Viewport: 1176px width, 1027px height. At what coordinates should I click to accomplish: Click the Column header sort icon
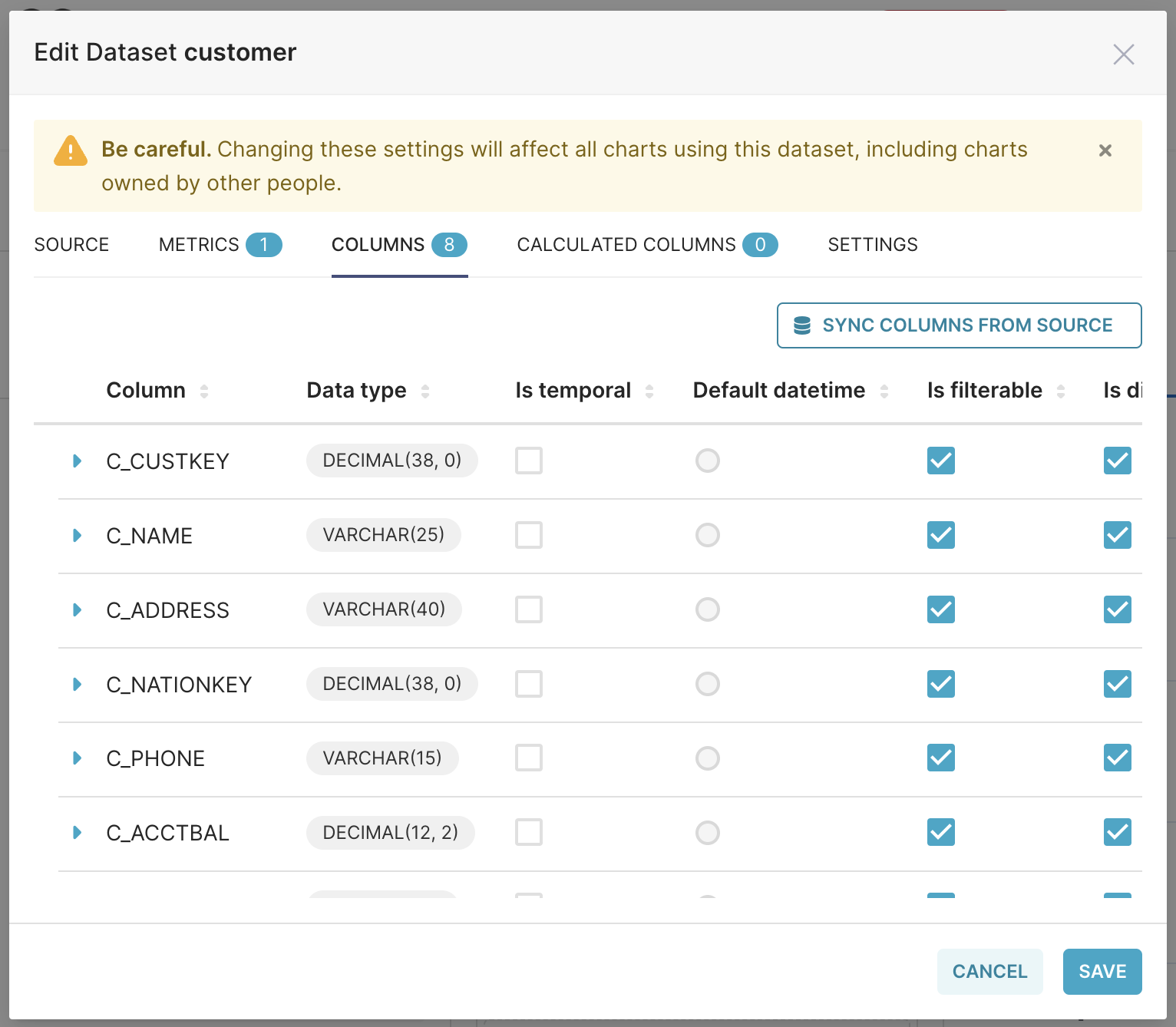coord(204,391)
